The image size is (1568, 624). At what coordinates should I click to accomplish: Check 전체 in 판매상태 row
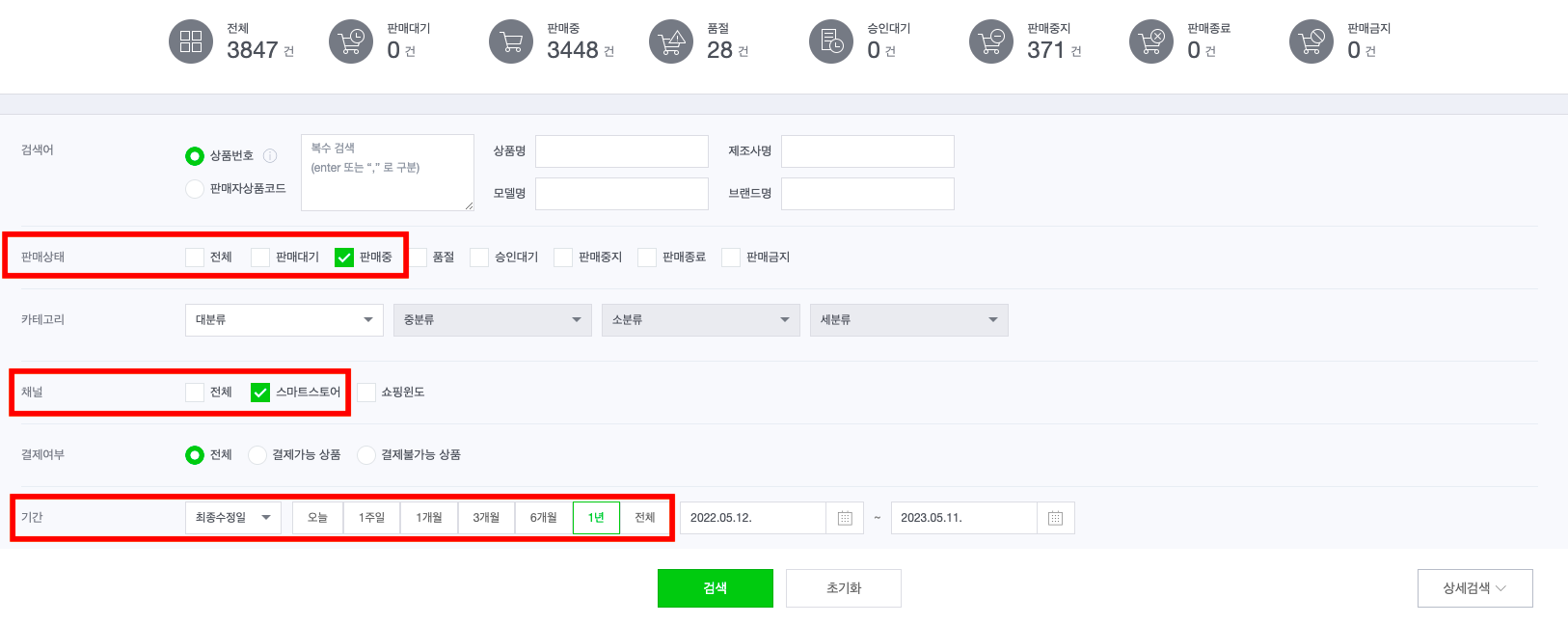[195, 258]
